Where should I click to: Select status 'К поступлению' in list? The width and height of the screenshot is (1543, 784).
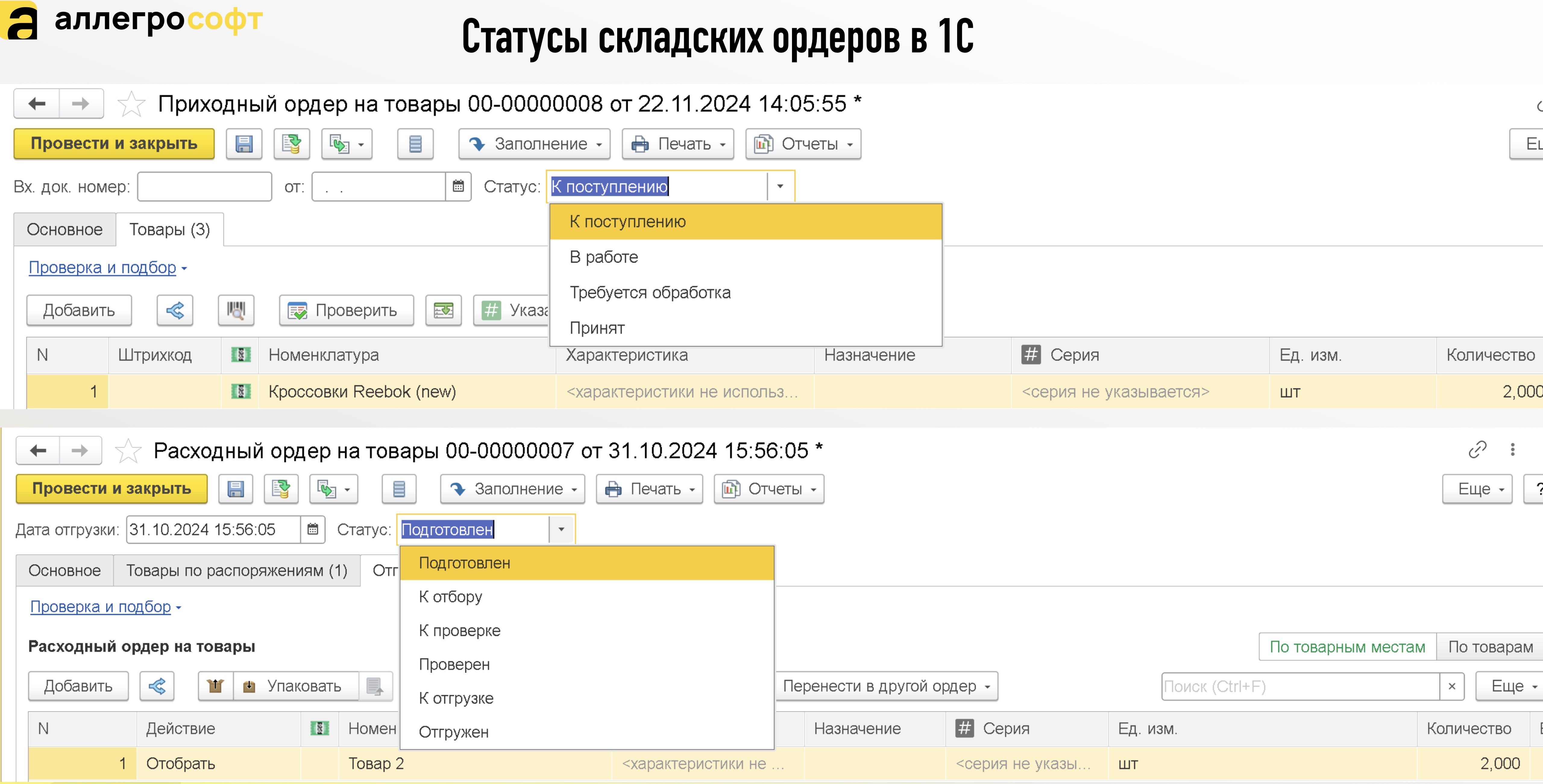coord(746,221)
